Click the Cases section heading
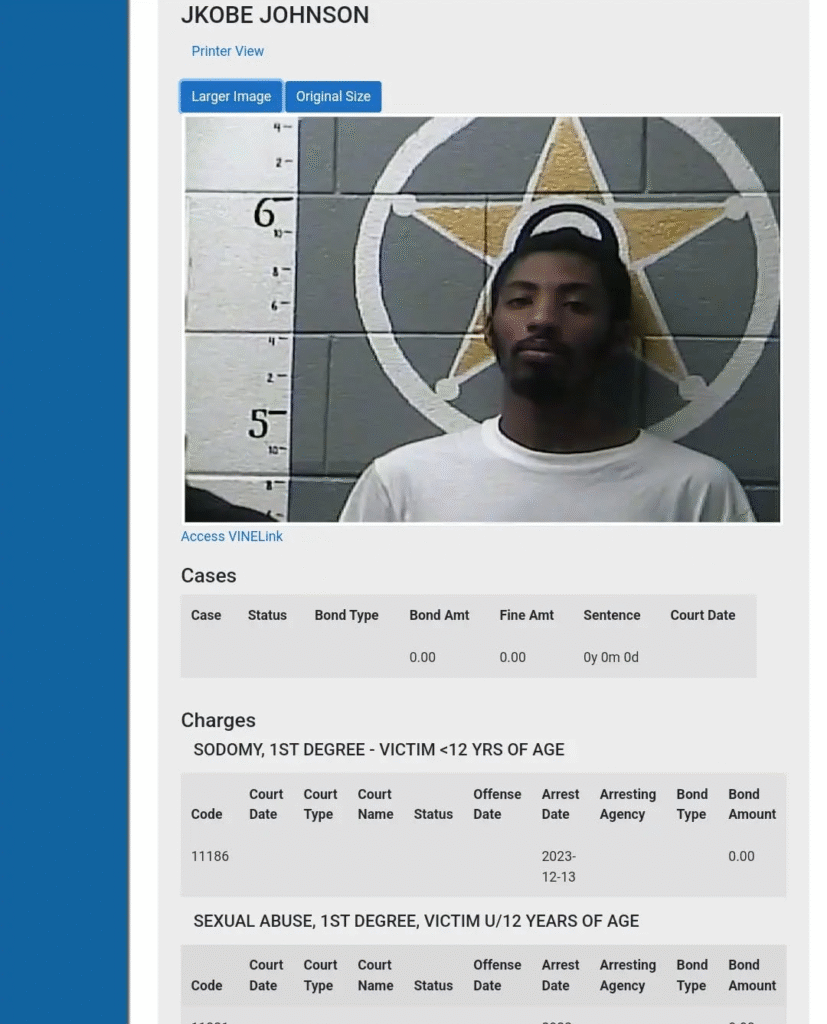 click(x=208, y=575)
